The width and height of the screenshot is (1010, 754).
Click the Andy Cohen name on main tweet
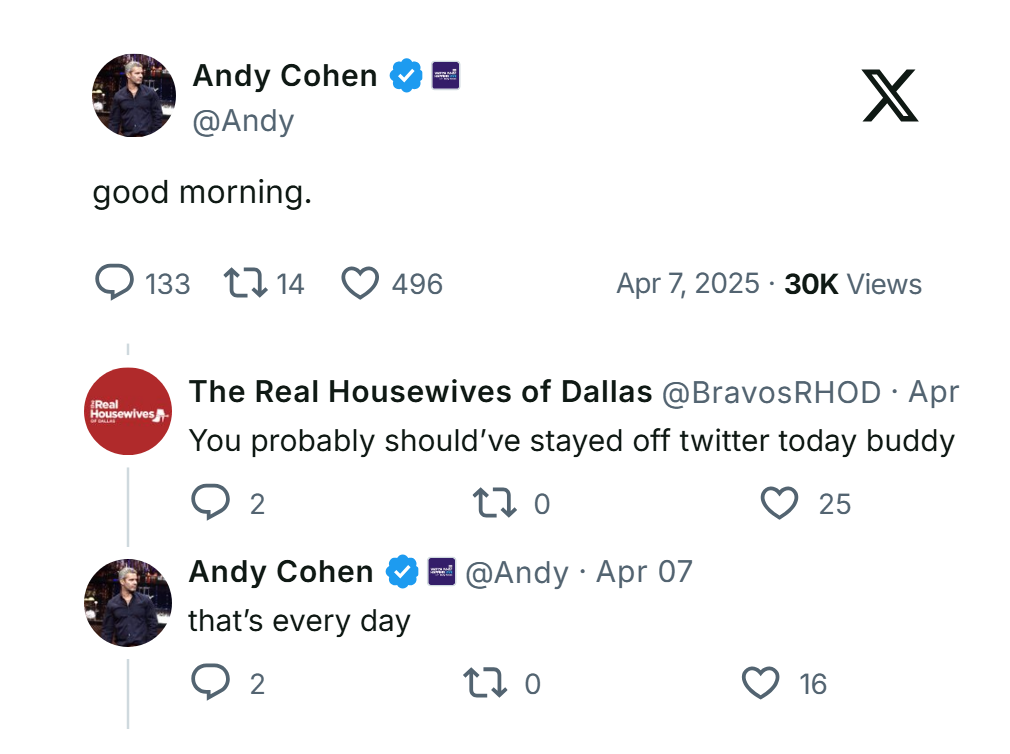point(285,76)
